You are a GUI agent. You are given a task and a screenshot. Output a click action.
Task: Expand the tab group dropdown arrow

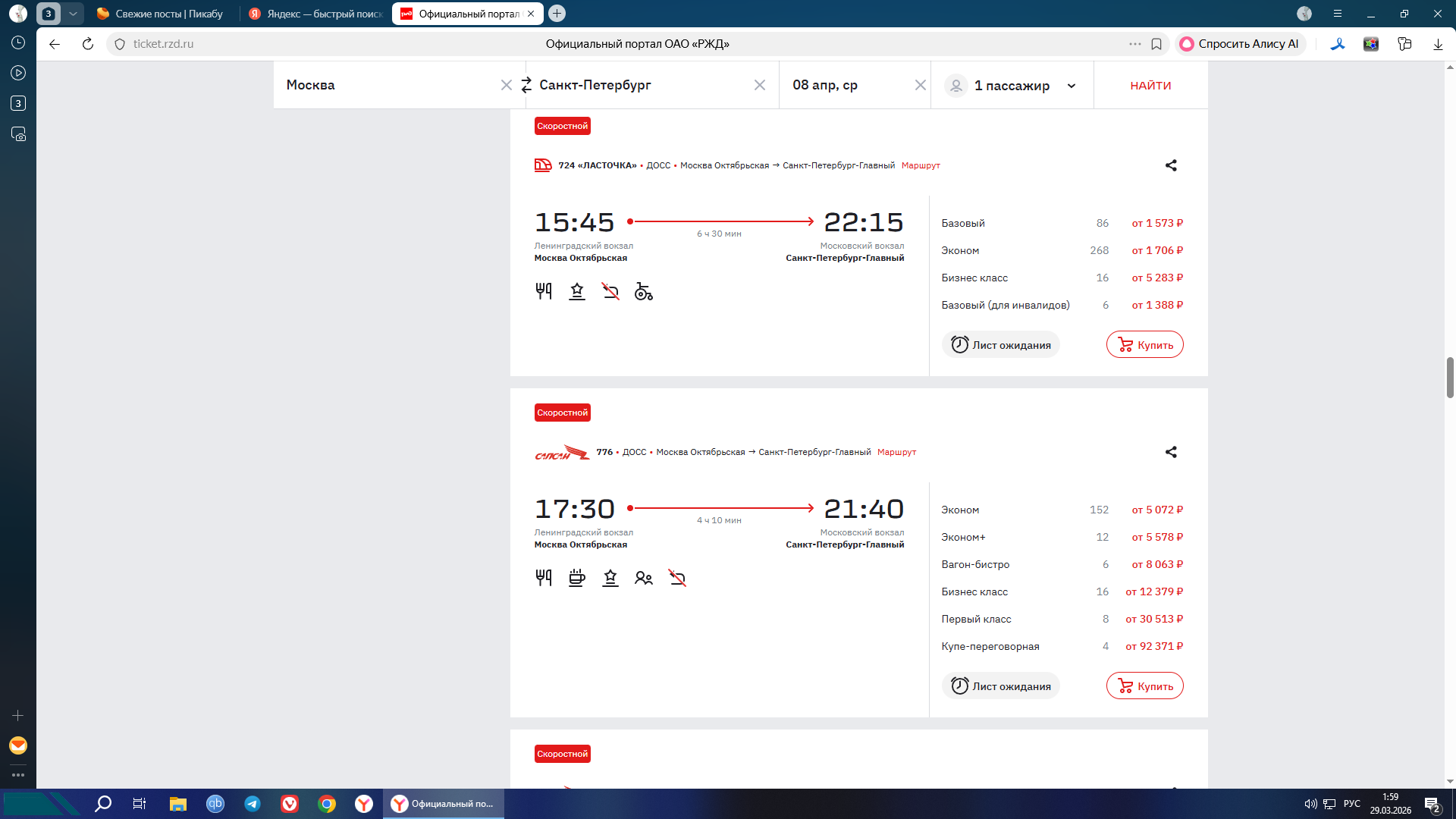click(73, 14)
